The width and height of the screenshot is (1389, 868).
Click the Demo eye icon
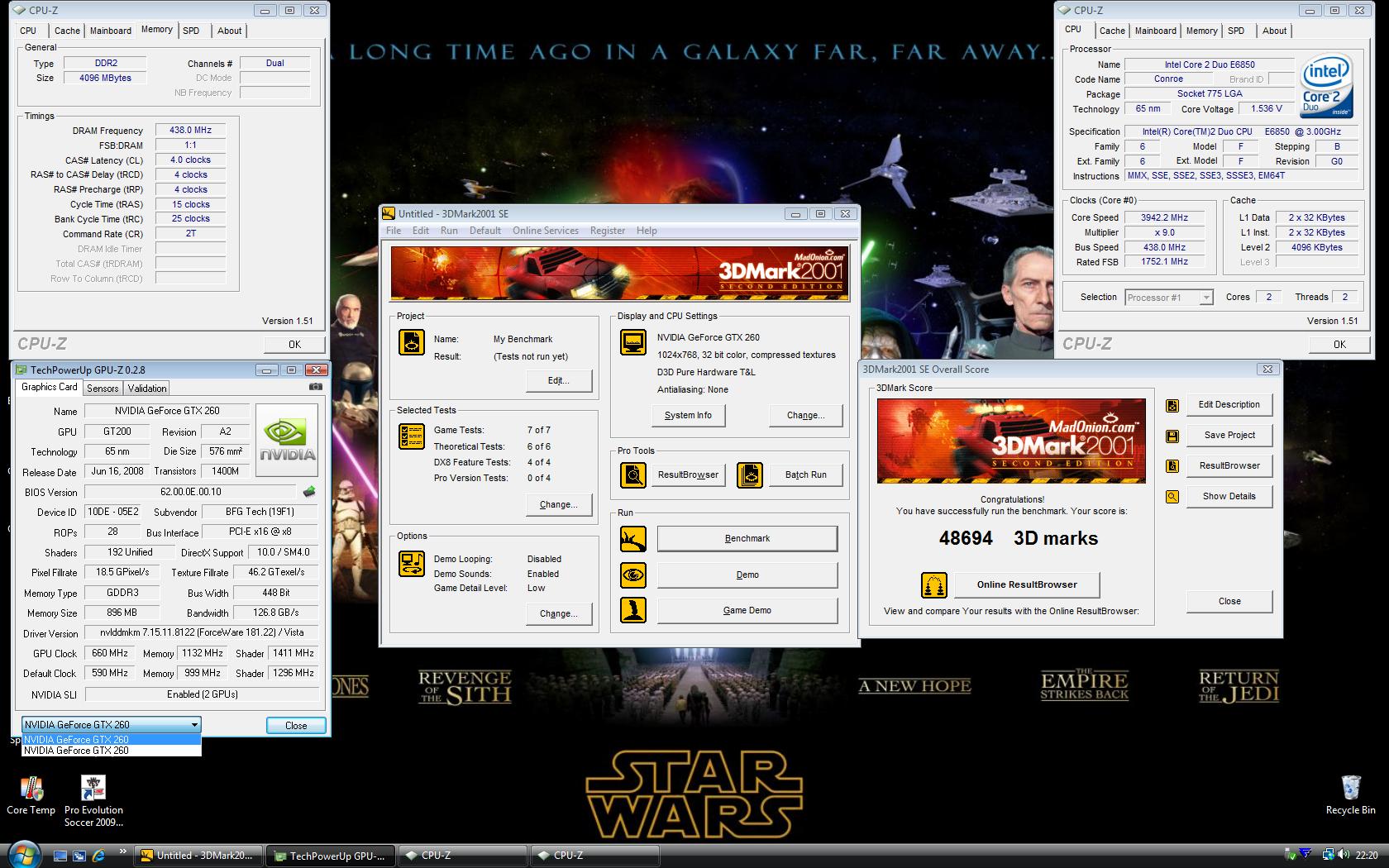tap(633, 575)
